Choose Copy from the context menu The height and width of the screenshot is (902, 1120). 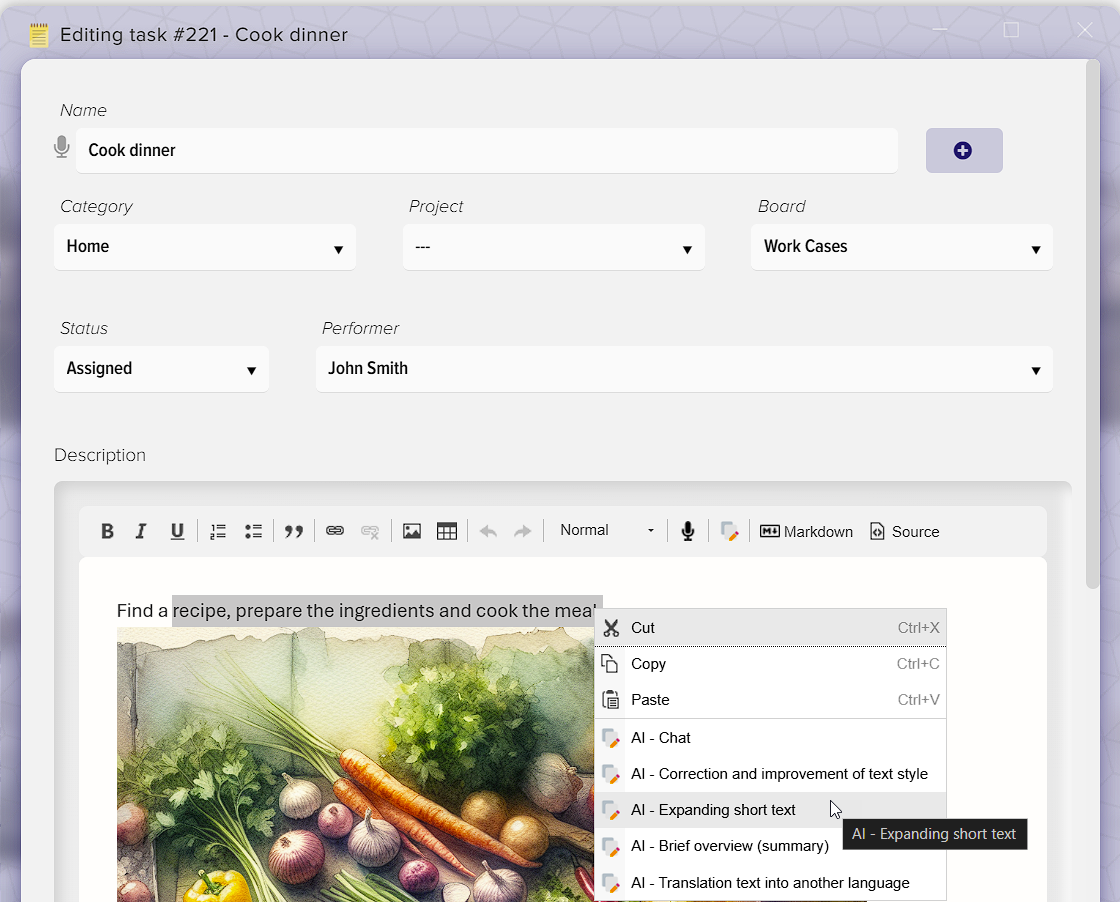[771, 664]
